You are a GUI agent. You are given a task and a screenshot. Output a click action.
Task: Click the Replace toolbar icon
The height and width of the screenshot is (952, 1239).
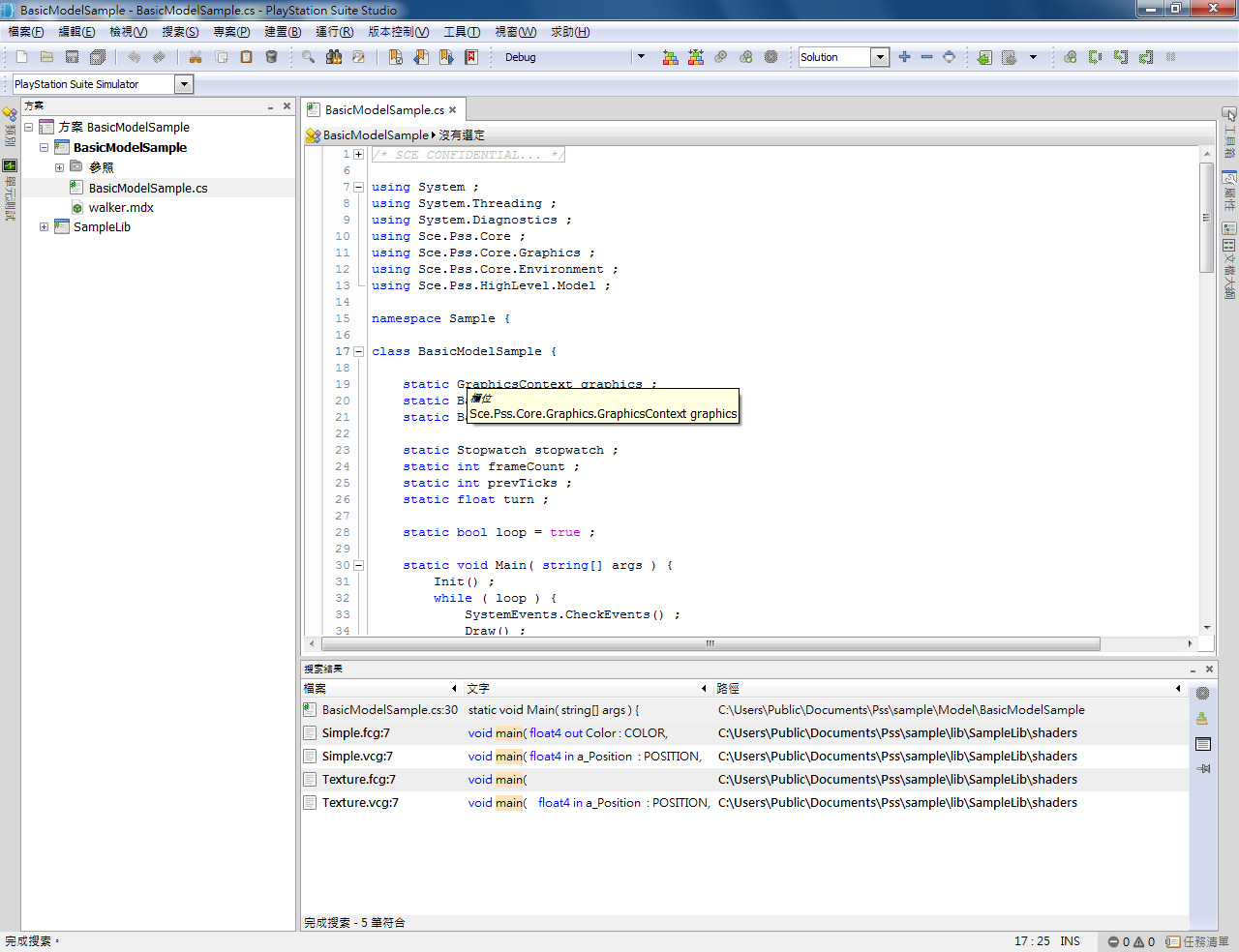[358, 57]
